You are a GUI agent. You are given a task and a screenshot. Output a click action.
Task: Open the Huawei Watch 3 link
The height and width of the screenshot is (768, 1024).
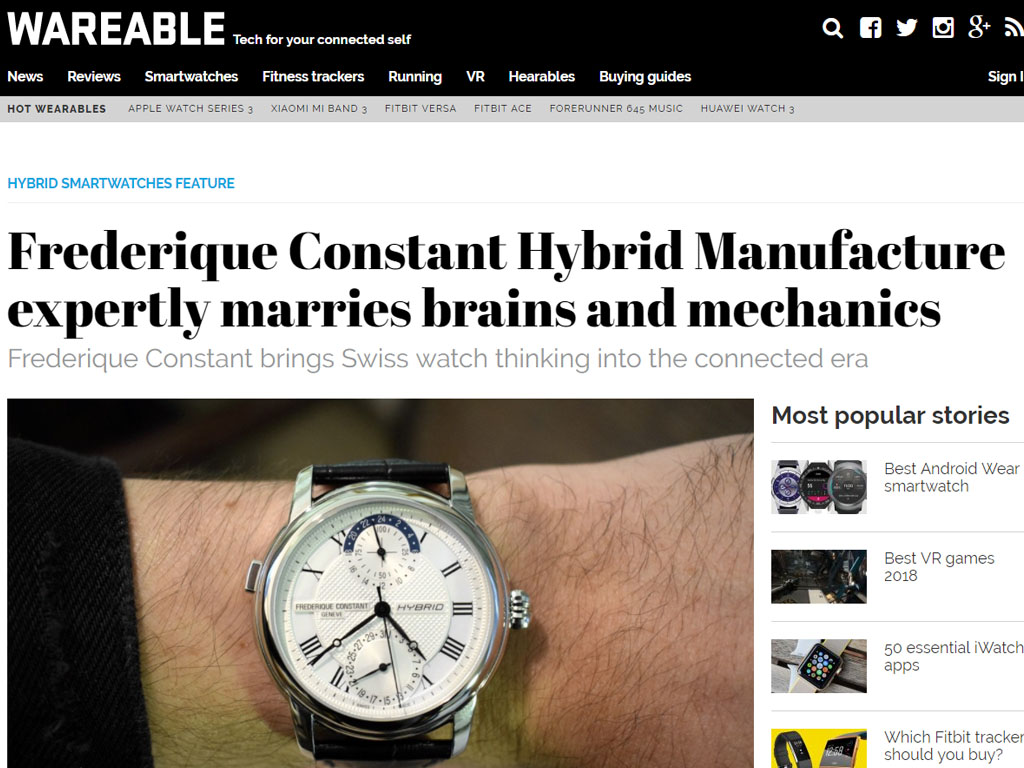747,108
